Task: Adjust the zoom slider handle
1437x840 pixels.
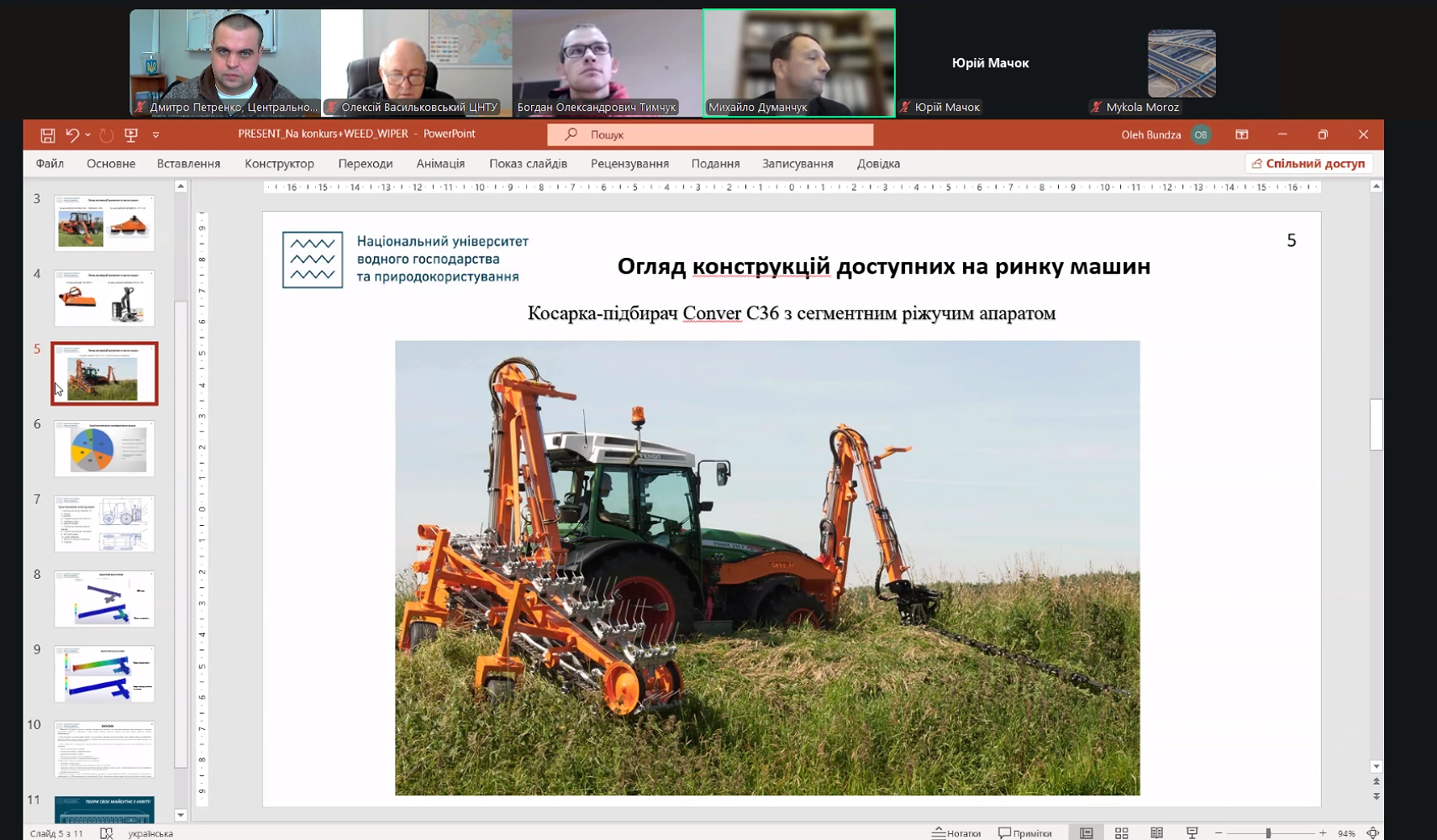Action: tap(1268, 833)
